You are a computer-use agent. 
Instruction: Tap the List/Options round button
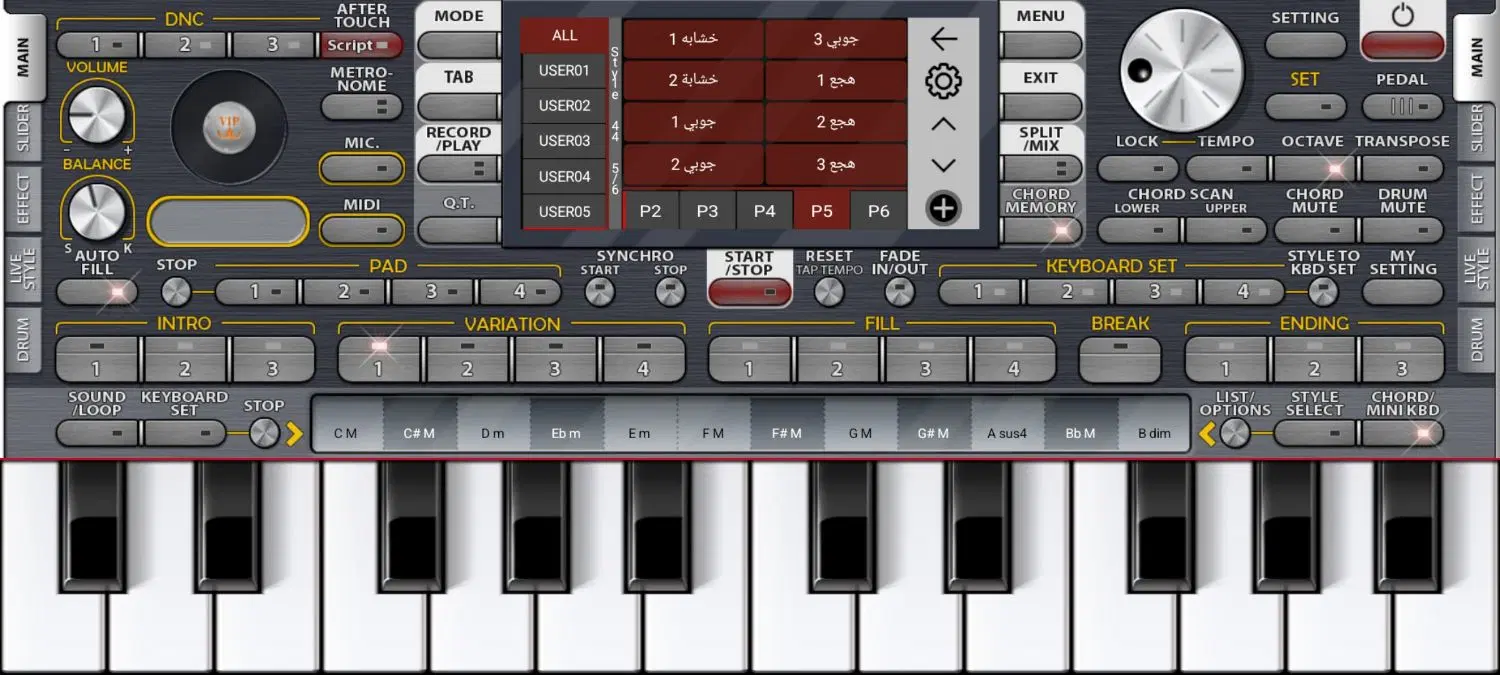(1235, 434)
